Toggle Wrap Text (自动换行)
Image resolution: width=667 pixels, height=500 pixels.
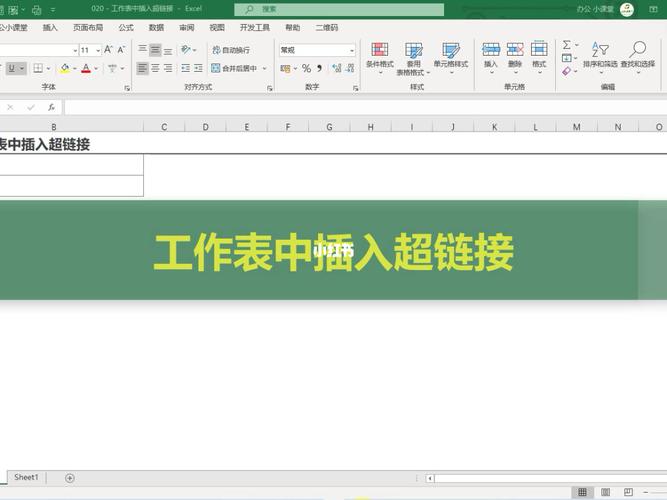[x=231, y=50]
